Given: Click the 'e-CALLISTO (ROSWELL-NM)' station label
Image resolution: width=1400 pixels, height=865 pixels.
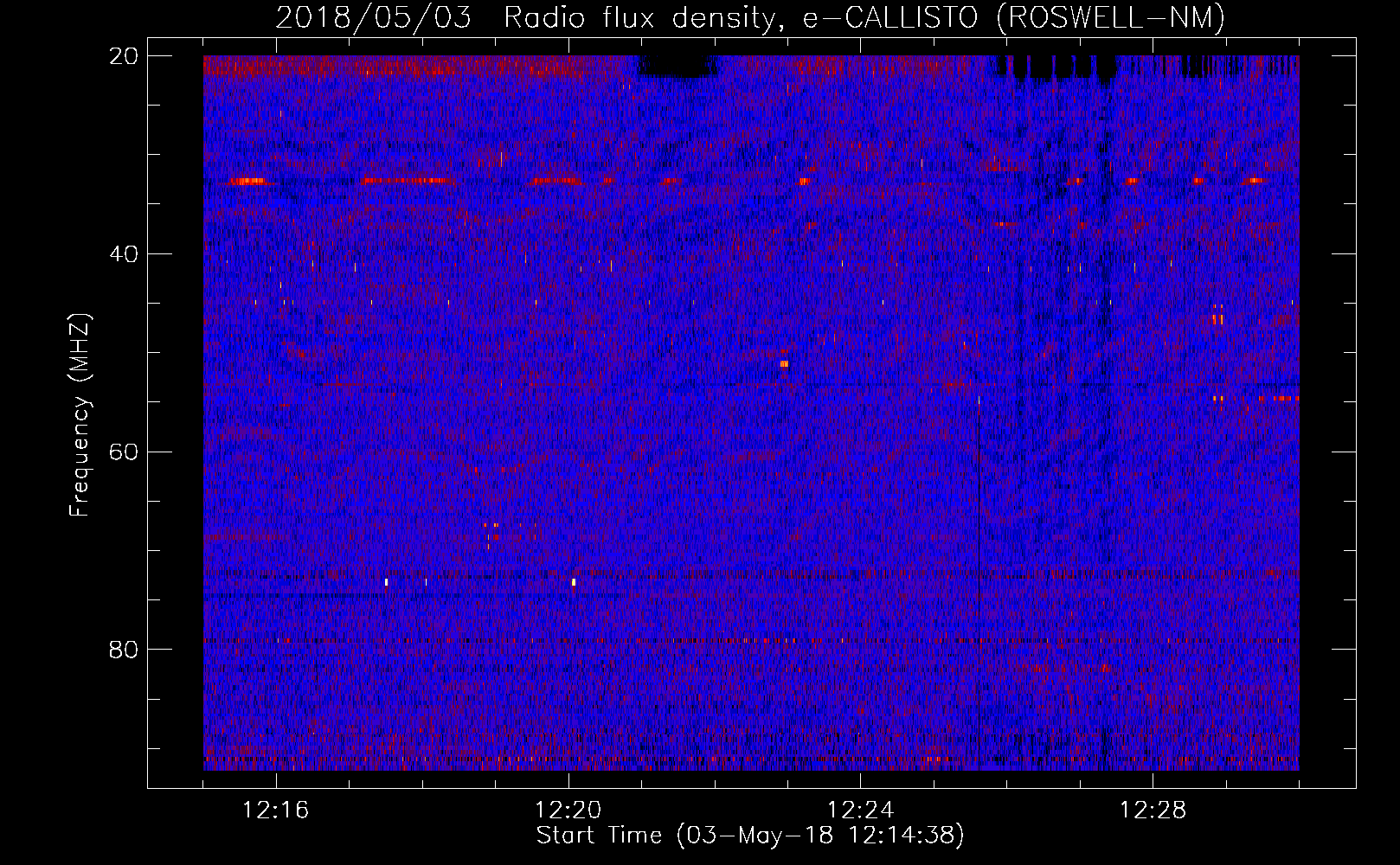Looking at the screenshot, I should (1014, 18).
